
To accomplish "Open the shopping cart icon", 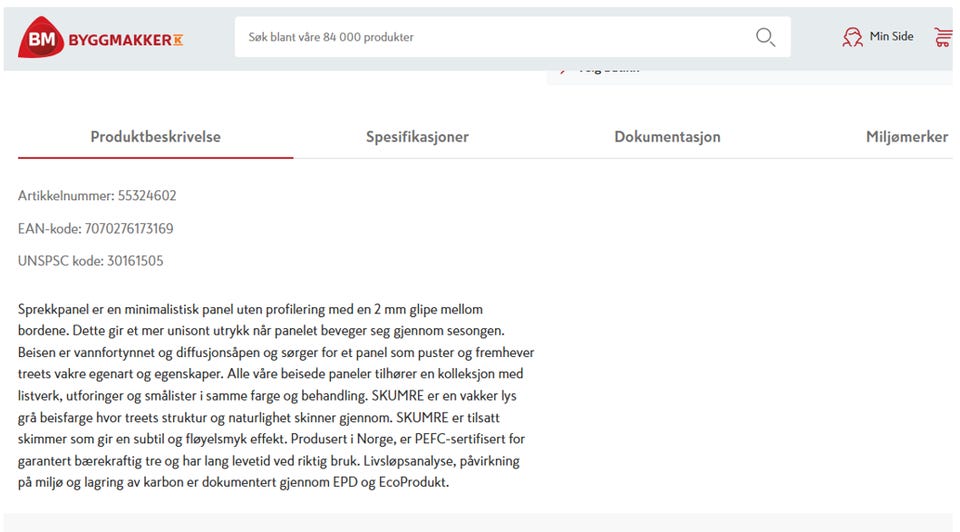I will (x=943, y=37).
